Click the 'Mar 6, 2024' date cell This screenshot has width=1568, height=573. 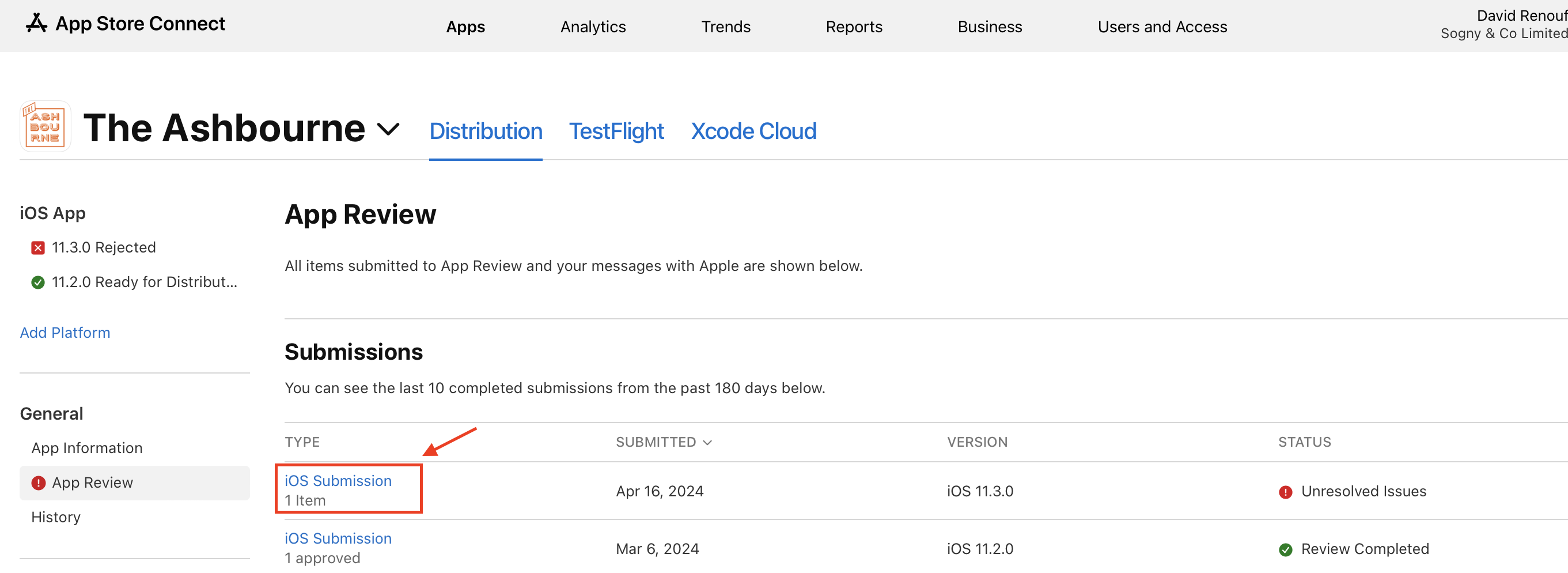click(657, 550)
